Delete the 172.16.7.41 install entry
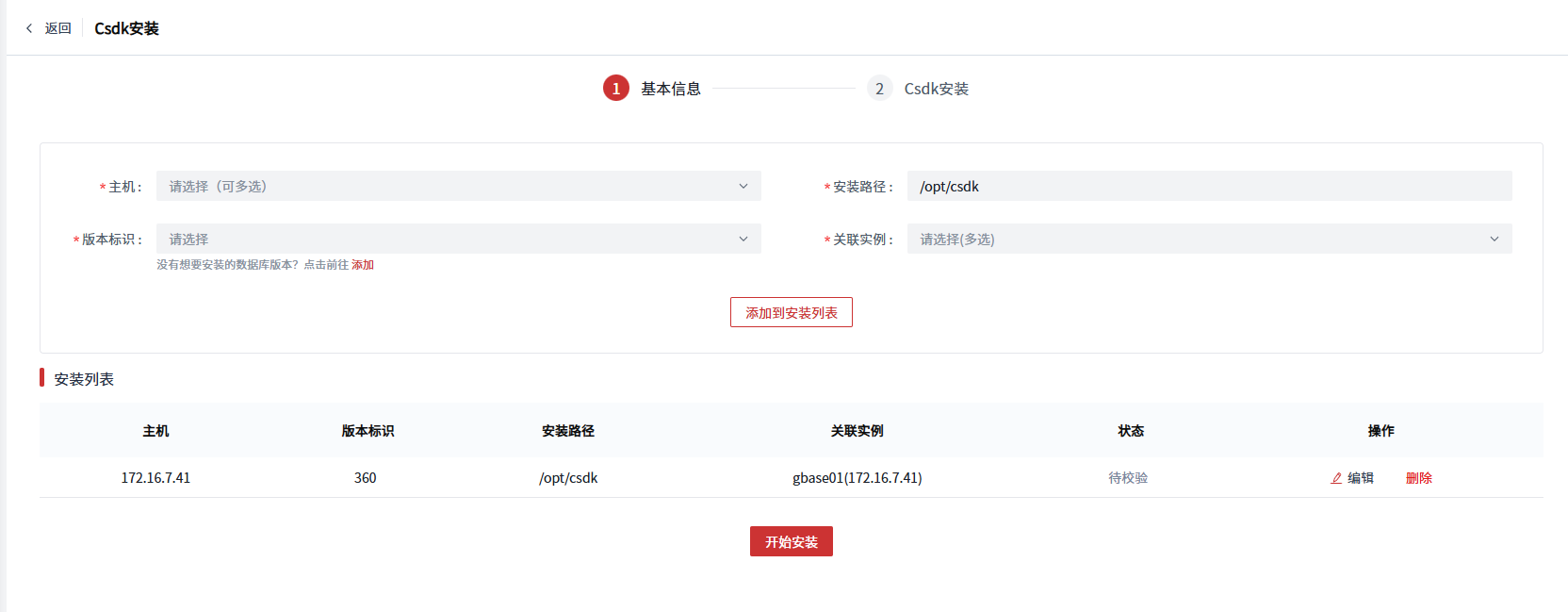The width and height of the screenshot is (1568, 612). tap(1418, 478)
